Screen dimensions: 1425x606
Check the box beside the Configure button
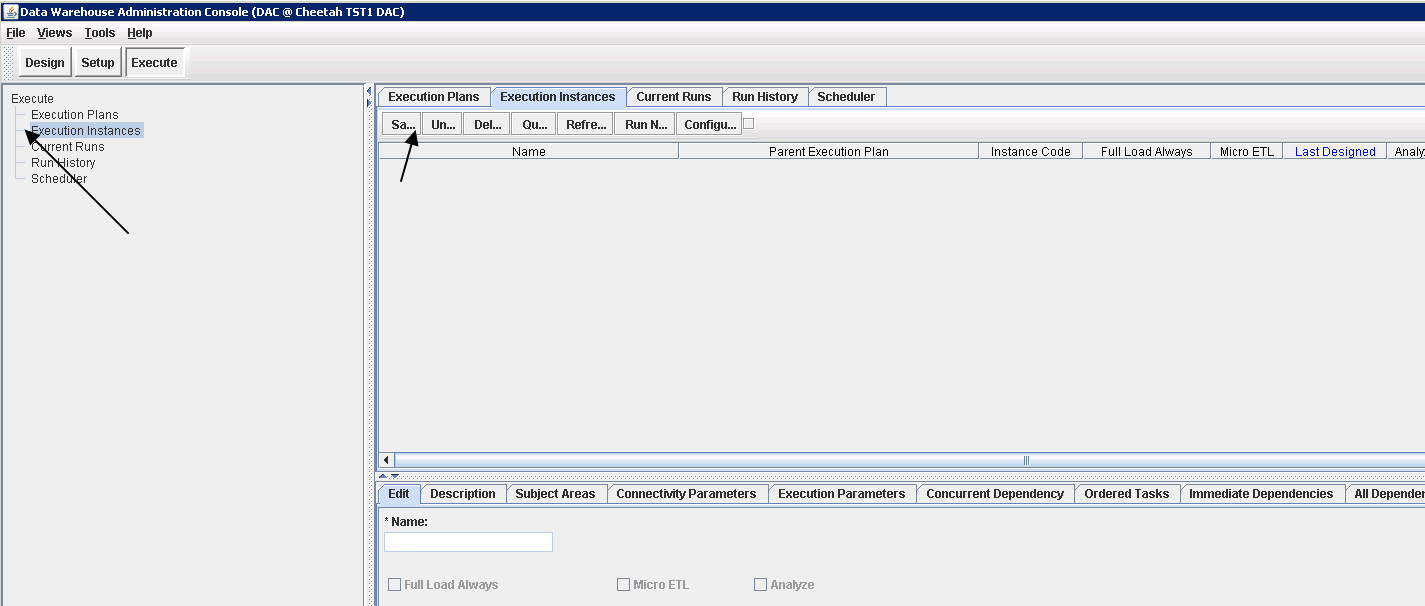pyautogui.click(x=745, y=123)
